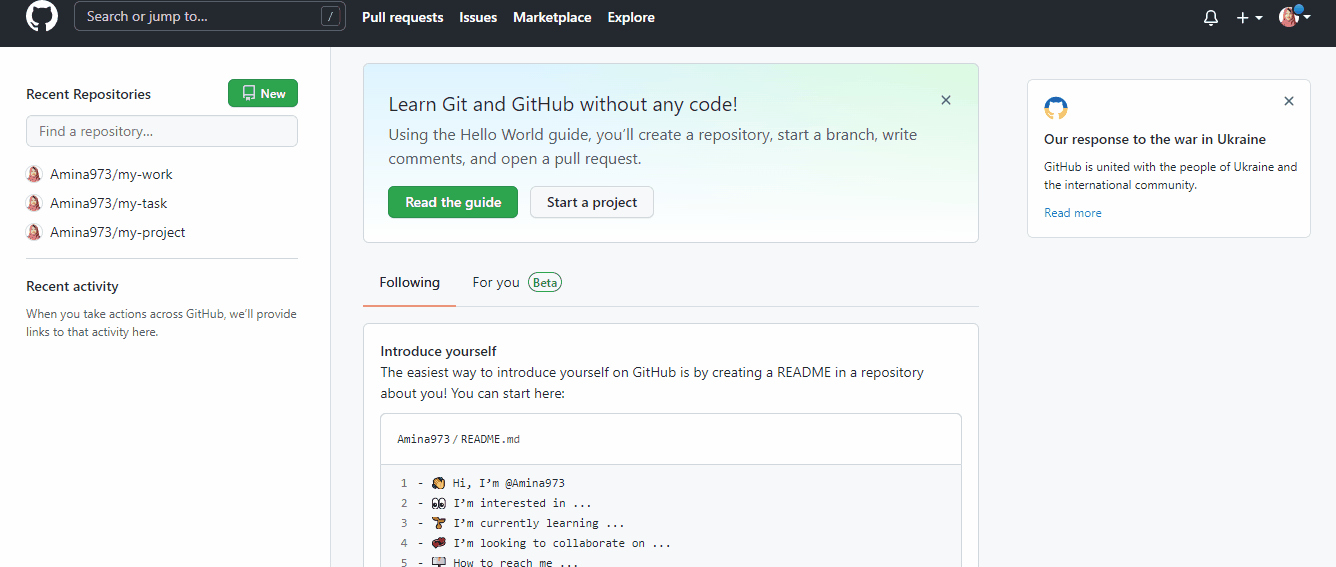The height and width of the screenshot is (567, 1336).
Task: Click avatar icon beside my-task repository
Action: click(34, 203)
